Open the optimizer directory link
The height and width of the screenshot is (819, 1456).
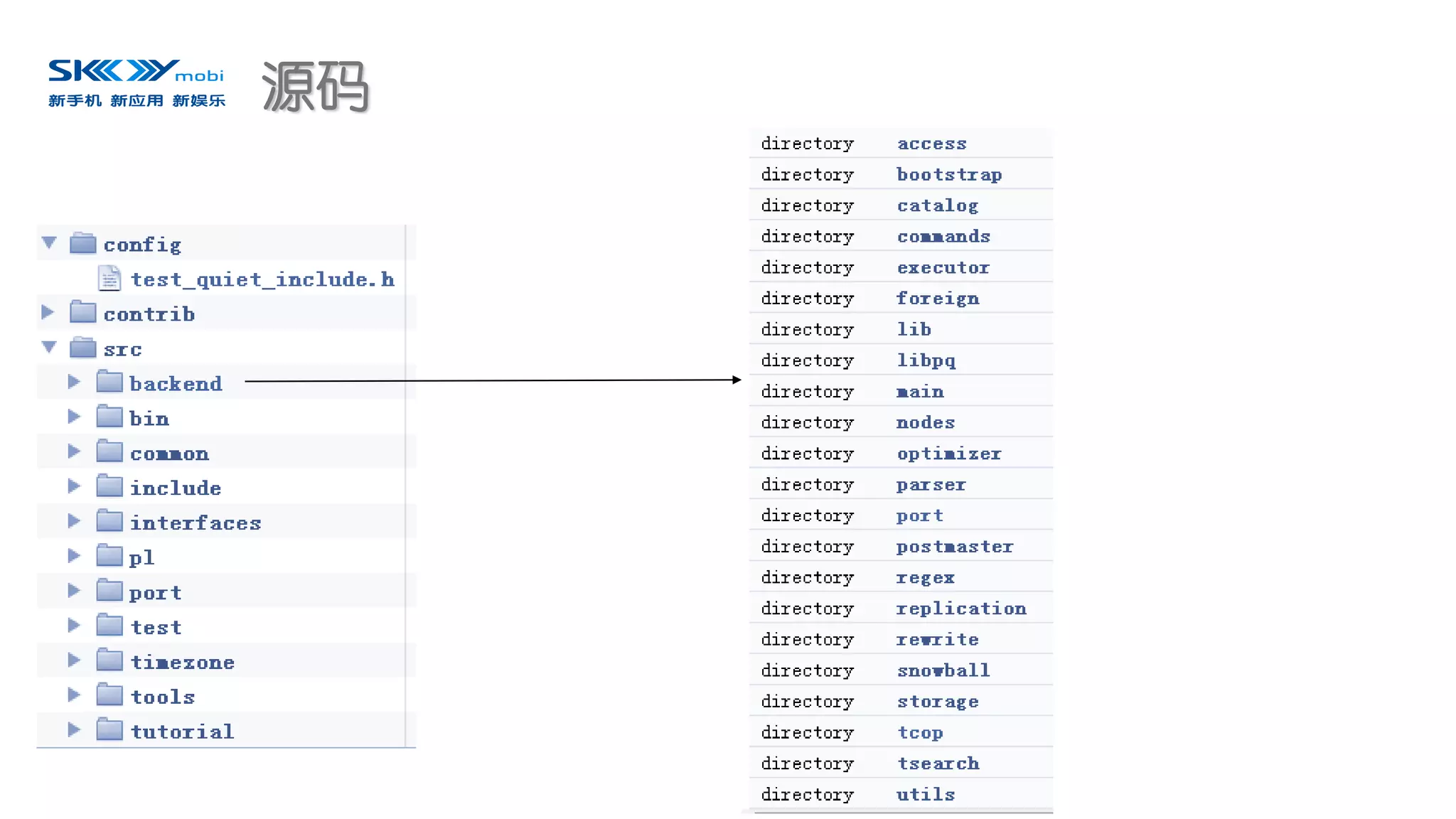(x=948, y=454)
